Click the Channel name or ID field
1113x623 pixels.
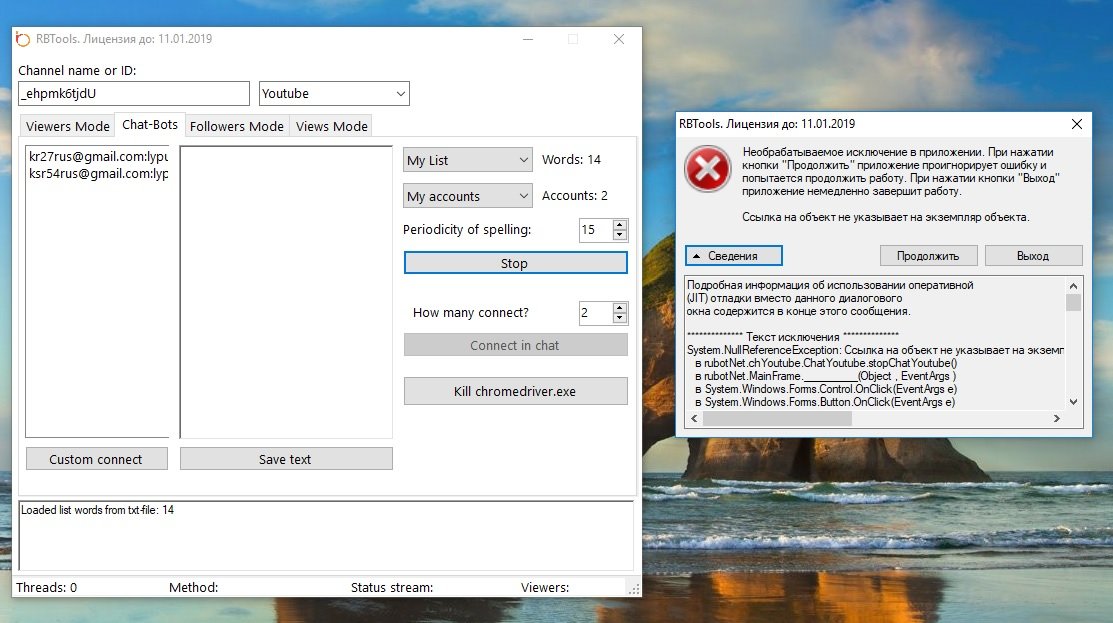coord(134,93)
